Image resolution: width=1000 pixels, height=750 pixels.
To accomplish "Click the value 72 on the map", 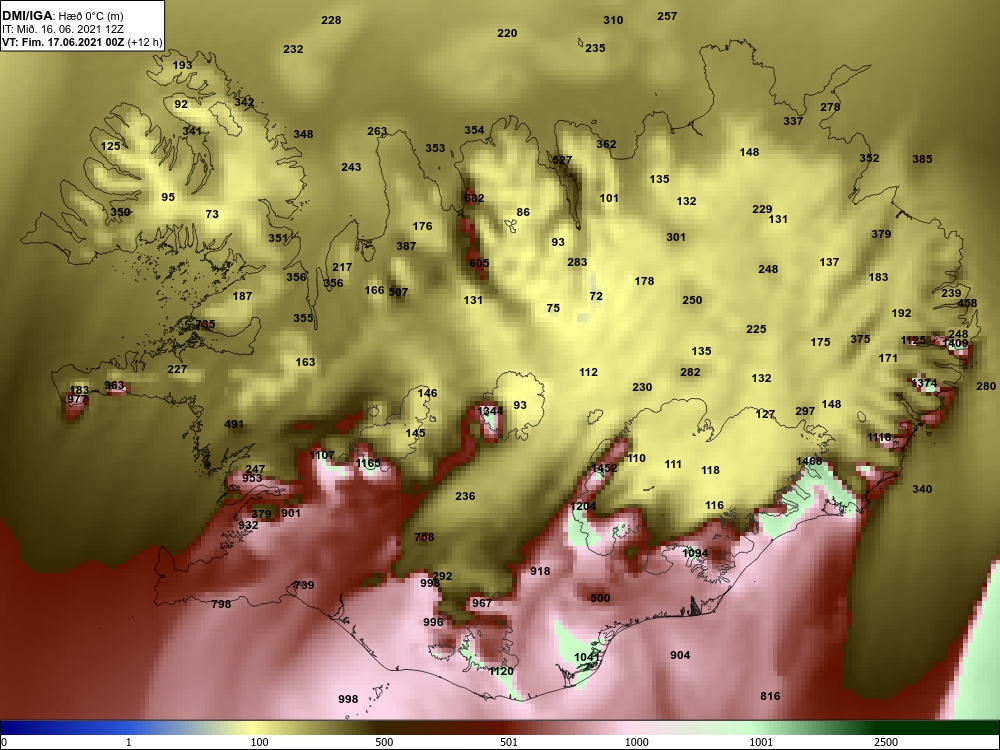I will pyautogui.click(x=596, y=296).
